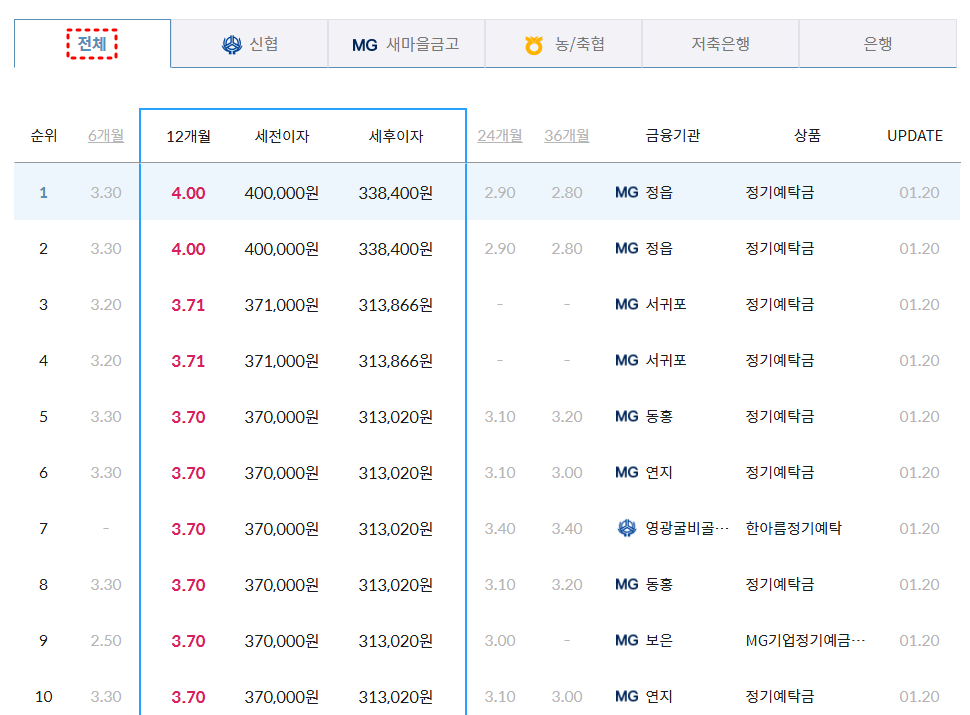Select MG기업정기예금 product name
970x715 pixels.
point(805,640)
